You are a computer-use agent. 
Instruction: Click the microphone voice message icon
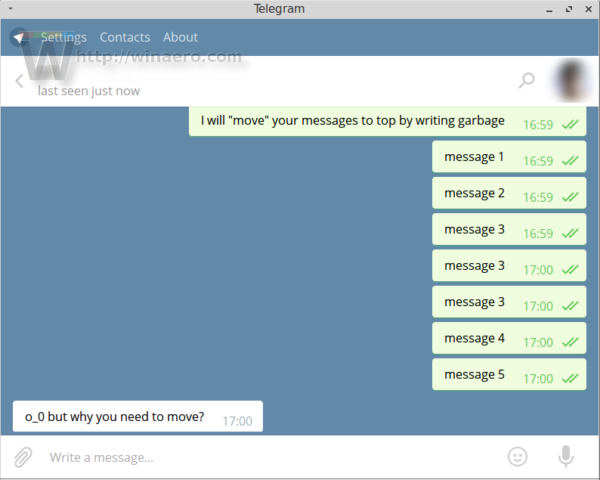coord(566,456)
